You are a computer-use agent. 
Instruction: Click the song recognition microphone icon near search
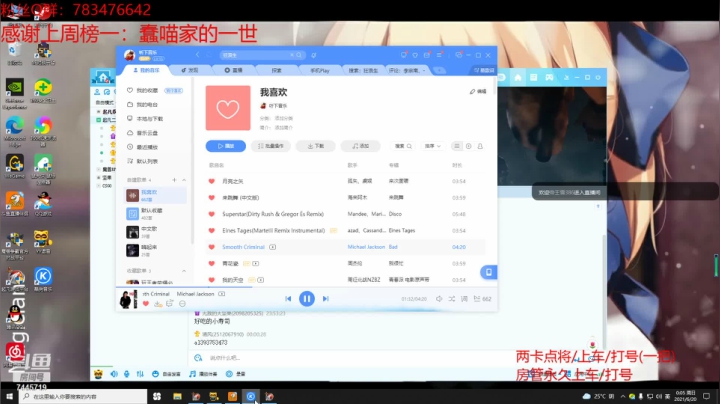(314, 55)
